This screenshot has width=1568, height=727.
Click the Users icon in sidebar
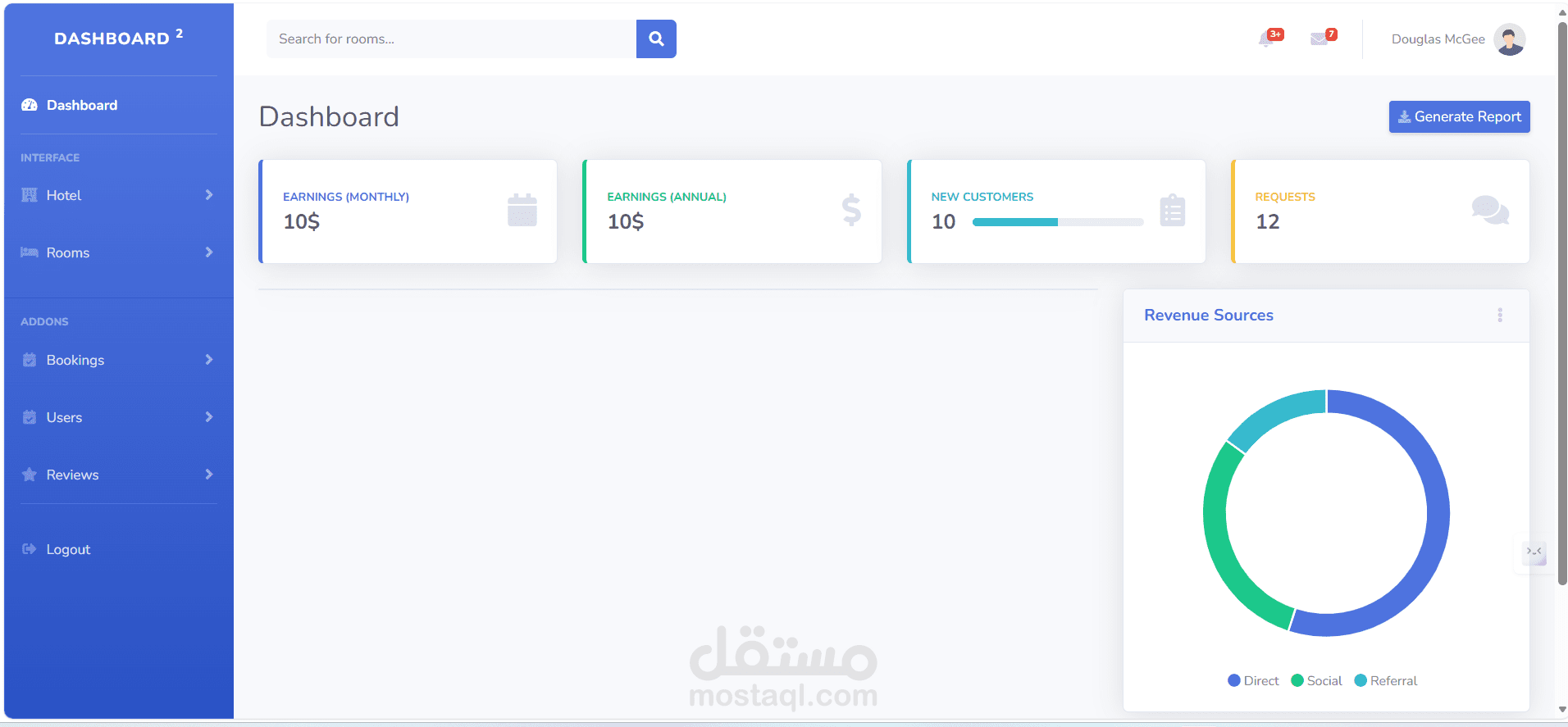click(x=30, y=417)
